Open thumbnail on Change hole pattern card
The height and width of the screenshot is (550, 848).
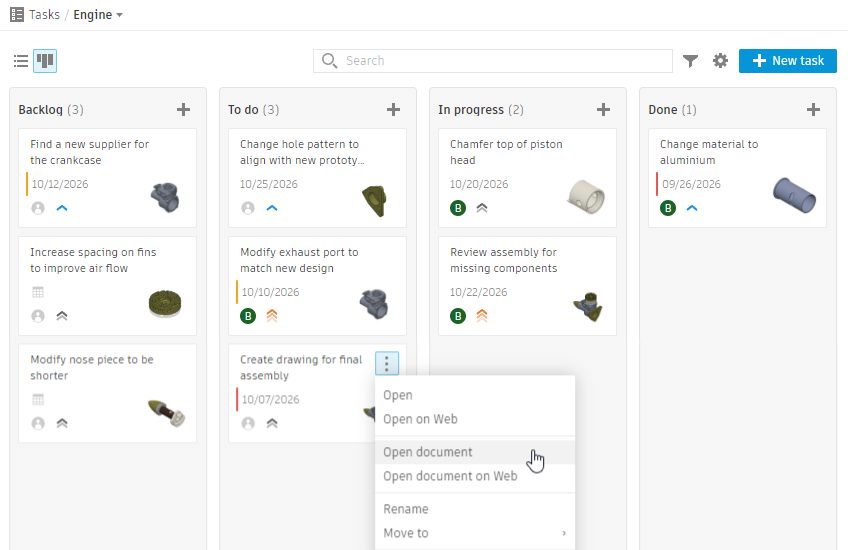(374, 201)
